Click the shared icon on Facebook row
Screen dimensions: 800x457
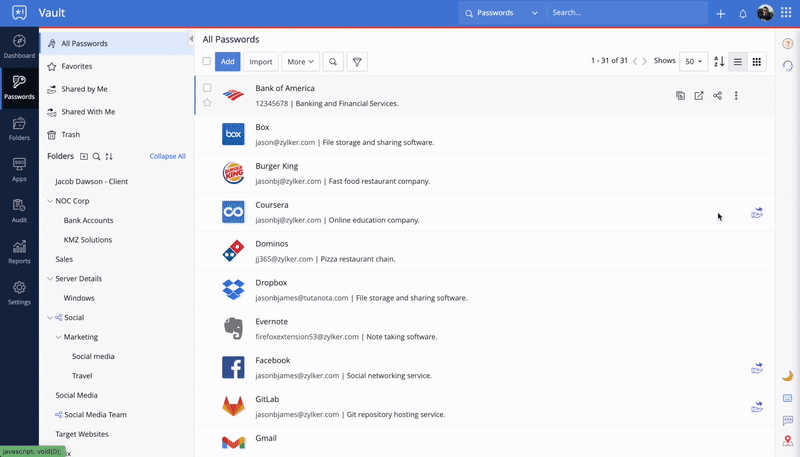[757, 368]
